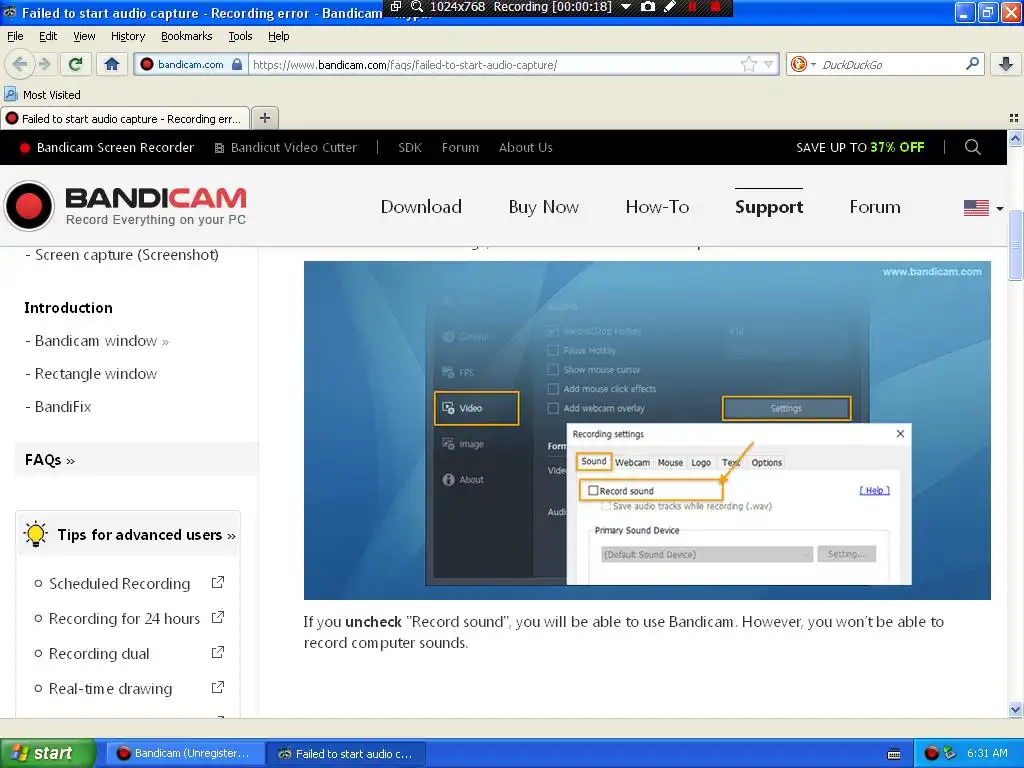Open the Edit menu
Image resolution: width=1024 pixels, height=768 pixels.
[x=48, y=36]
